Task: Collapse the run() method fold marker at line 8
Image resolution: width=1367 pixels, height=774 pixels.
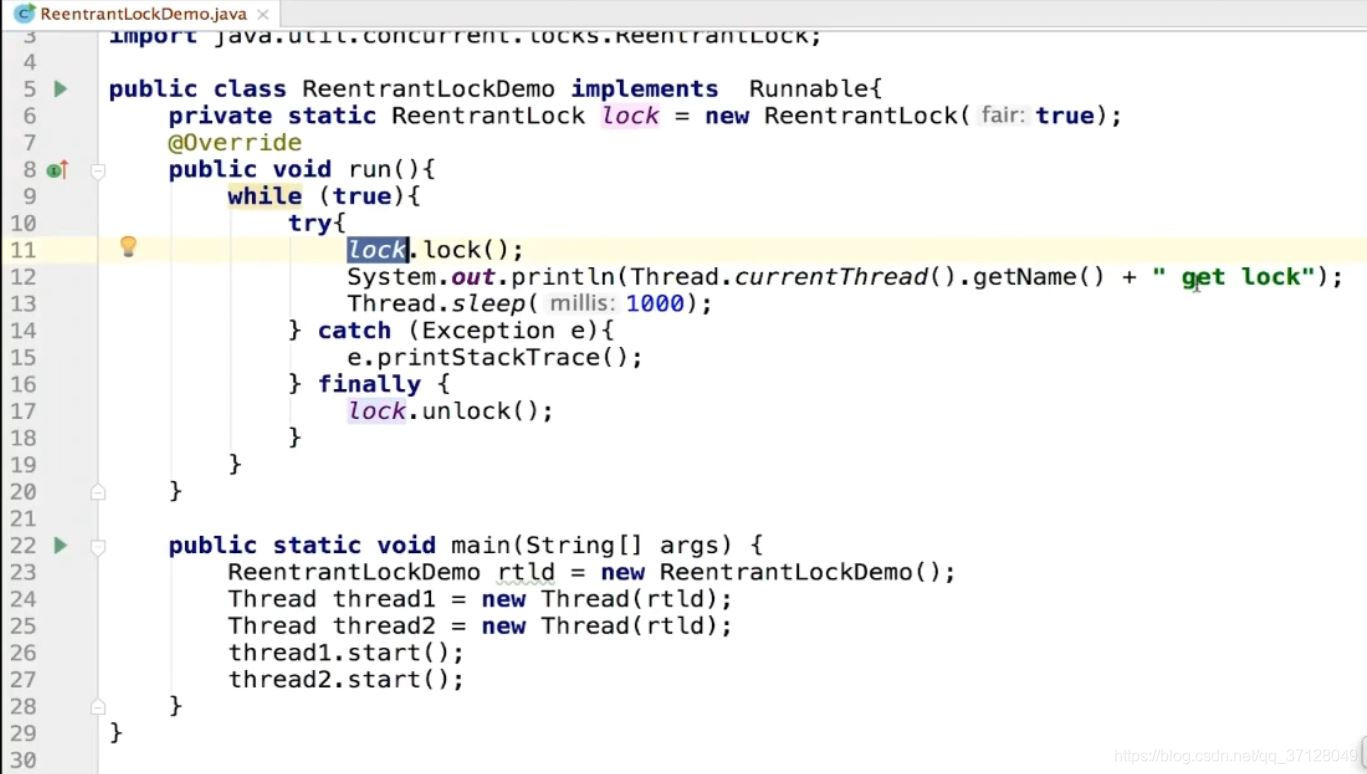Action: [x=98, y=171]
